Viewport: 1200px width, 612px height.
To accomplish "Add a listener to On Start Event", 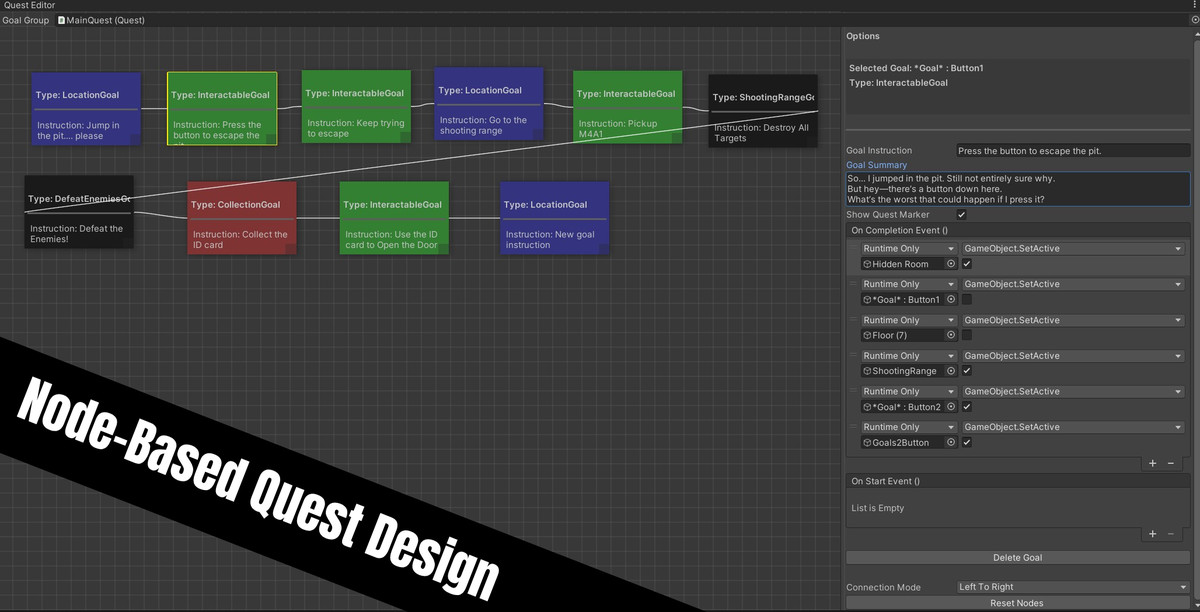I will (1152, 534).
